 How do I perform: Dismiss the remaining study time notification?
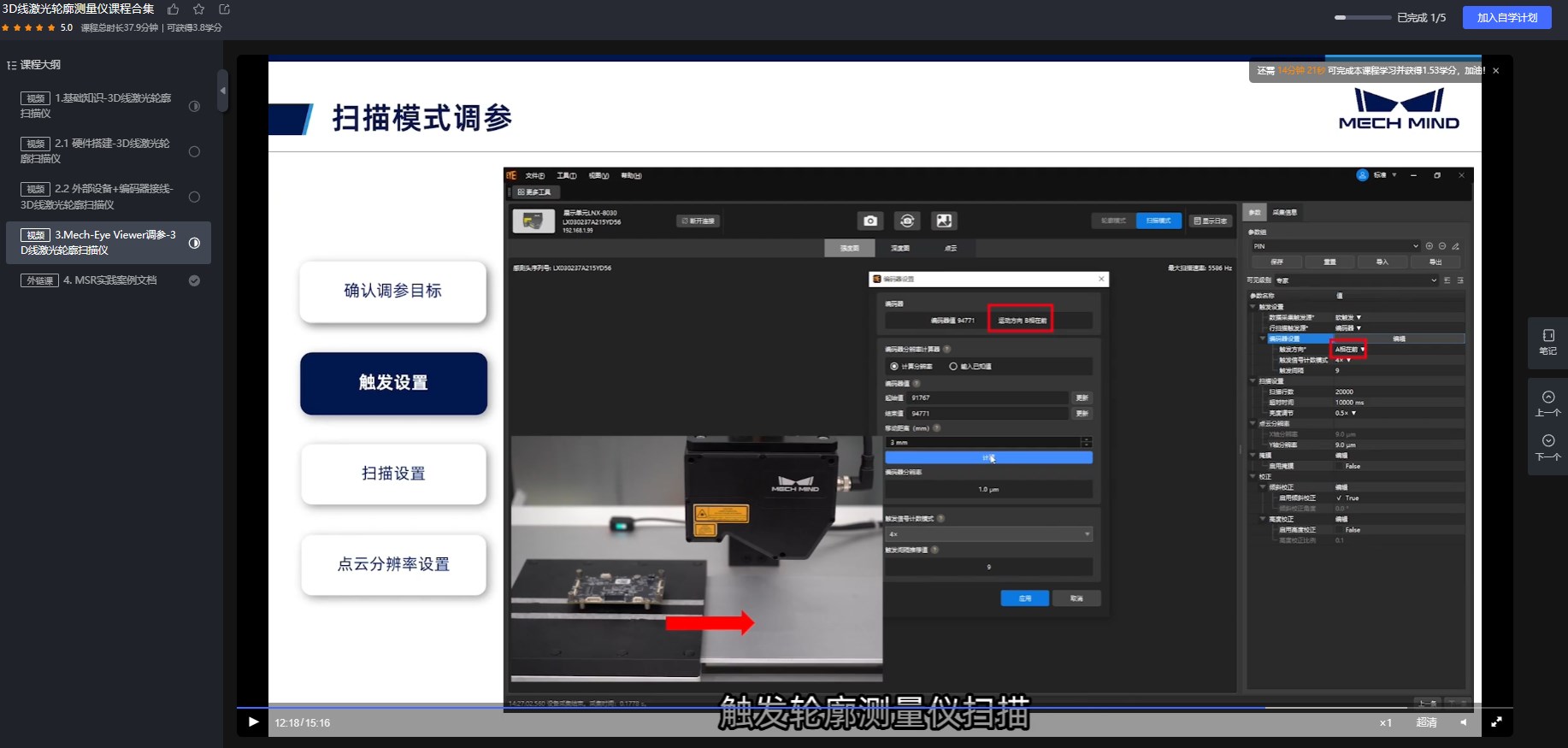1495,71
